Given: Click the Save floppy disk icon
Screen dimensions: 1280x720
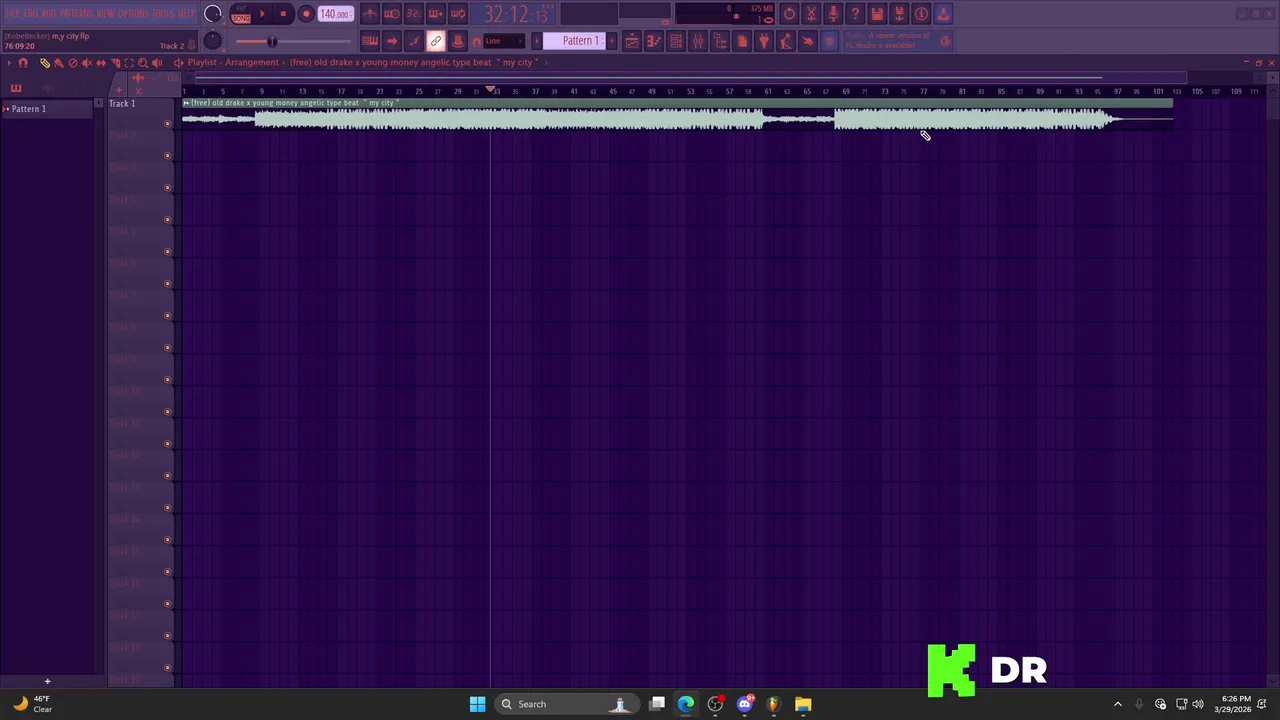Looking at the screenshot, I should (x=877, y=14).
